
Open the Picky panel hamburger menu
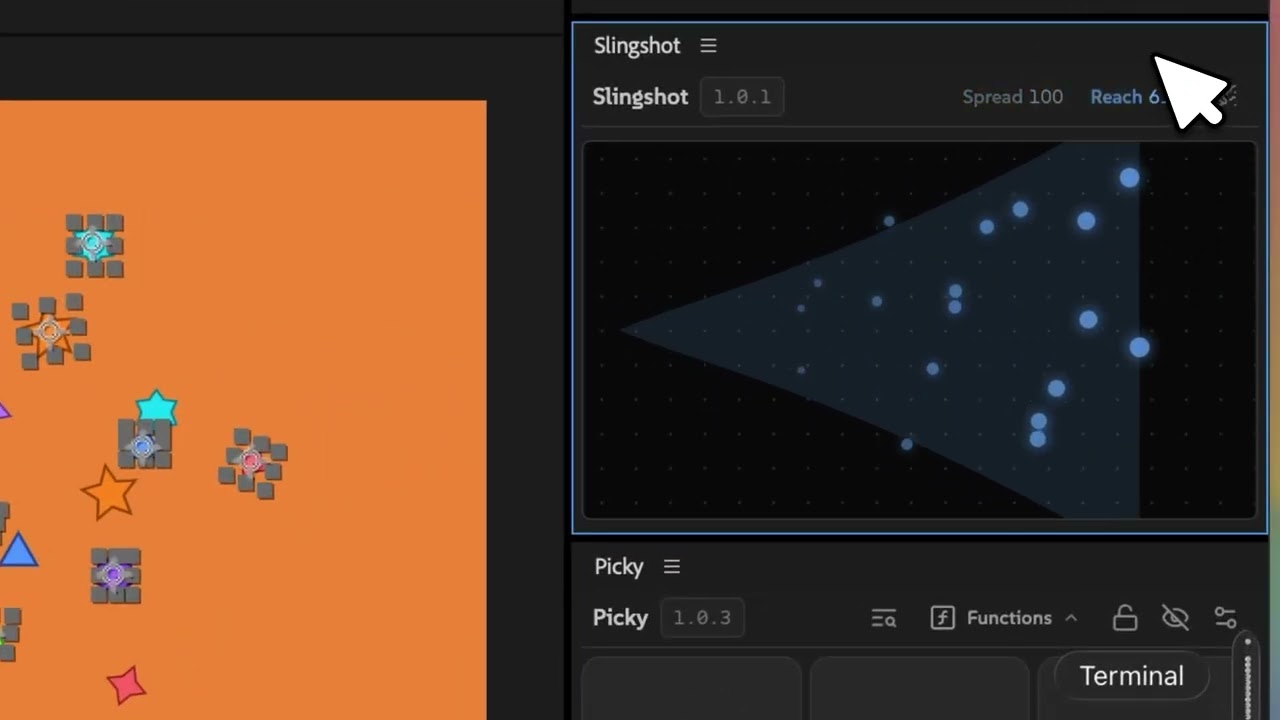point(672,567)
